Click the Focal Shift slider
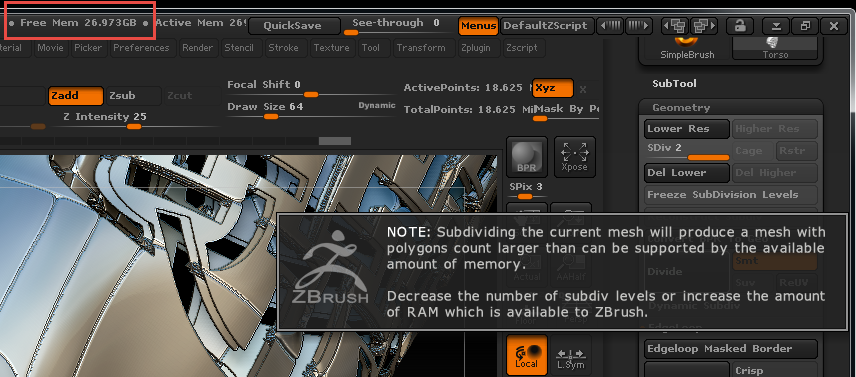Image resolution: width=856 pixels, height=377 pixels. (x=310, y=89)
